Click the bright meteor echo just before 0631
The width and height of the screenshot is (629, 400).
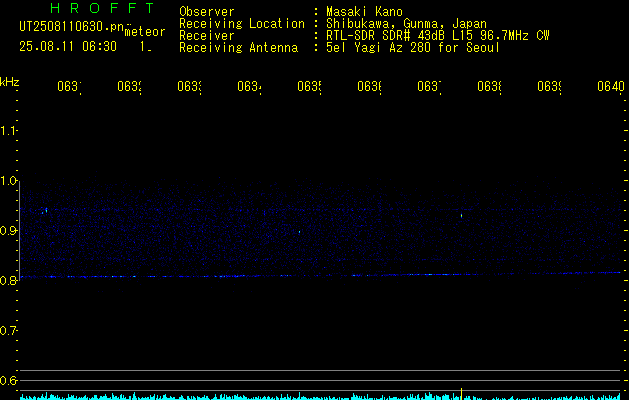46,210
